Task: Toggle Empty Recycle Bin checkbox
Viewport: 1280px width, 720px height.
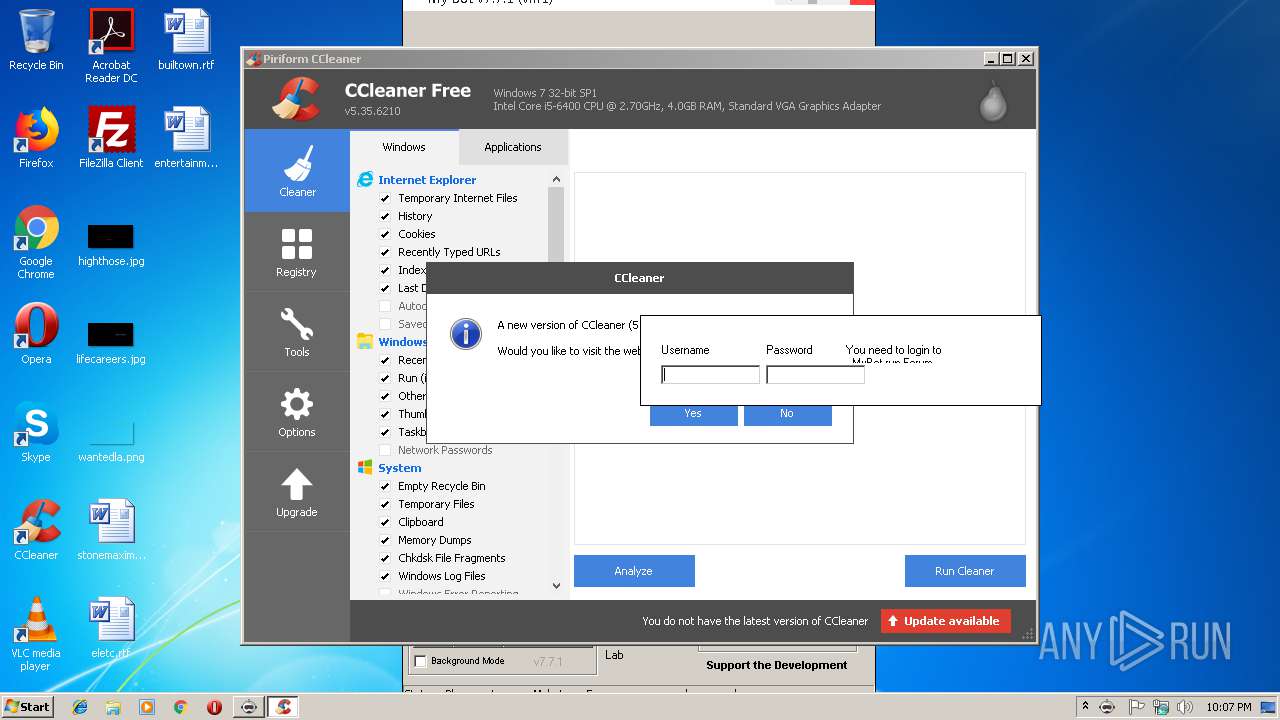Action: pos(385,486)
